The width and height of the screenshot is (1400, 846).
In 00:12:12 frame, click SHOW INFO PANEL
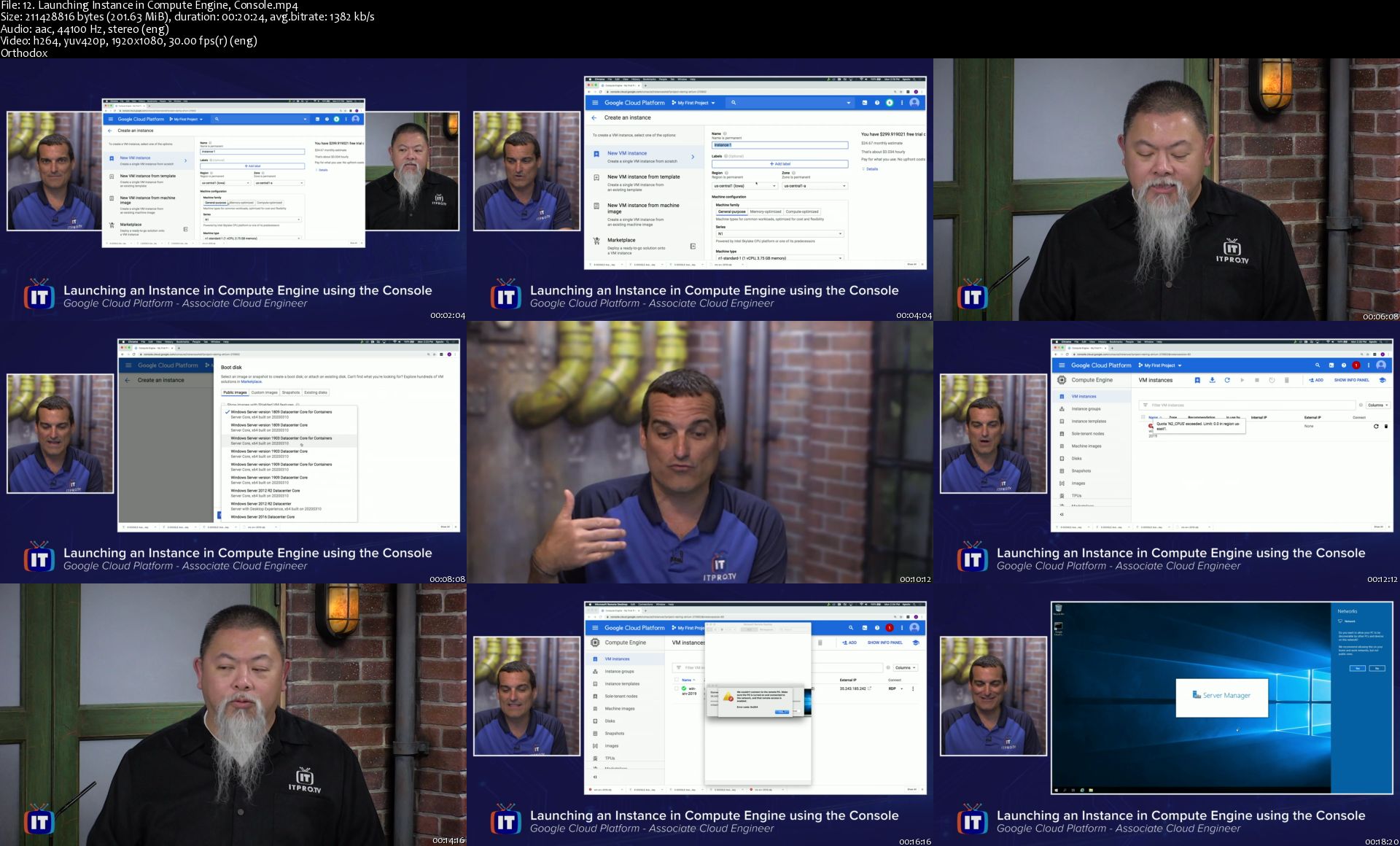[x=1352, y=380]
